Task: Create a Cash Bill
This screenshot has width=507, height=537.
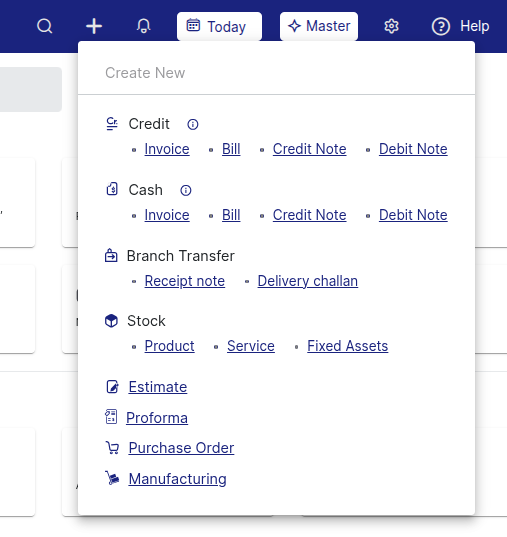Action: point(231,215)
